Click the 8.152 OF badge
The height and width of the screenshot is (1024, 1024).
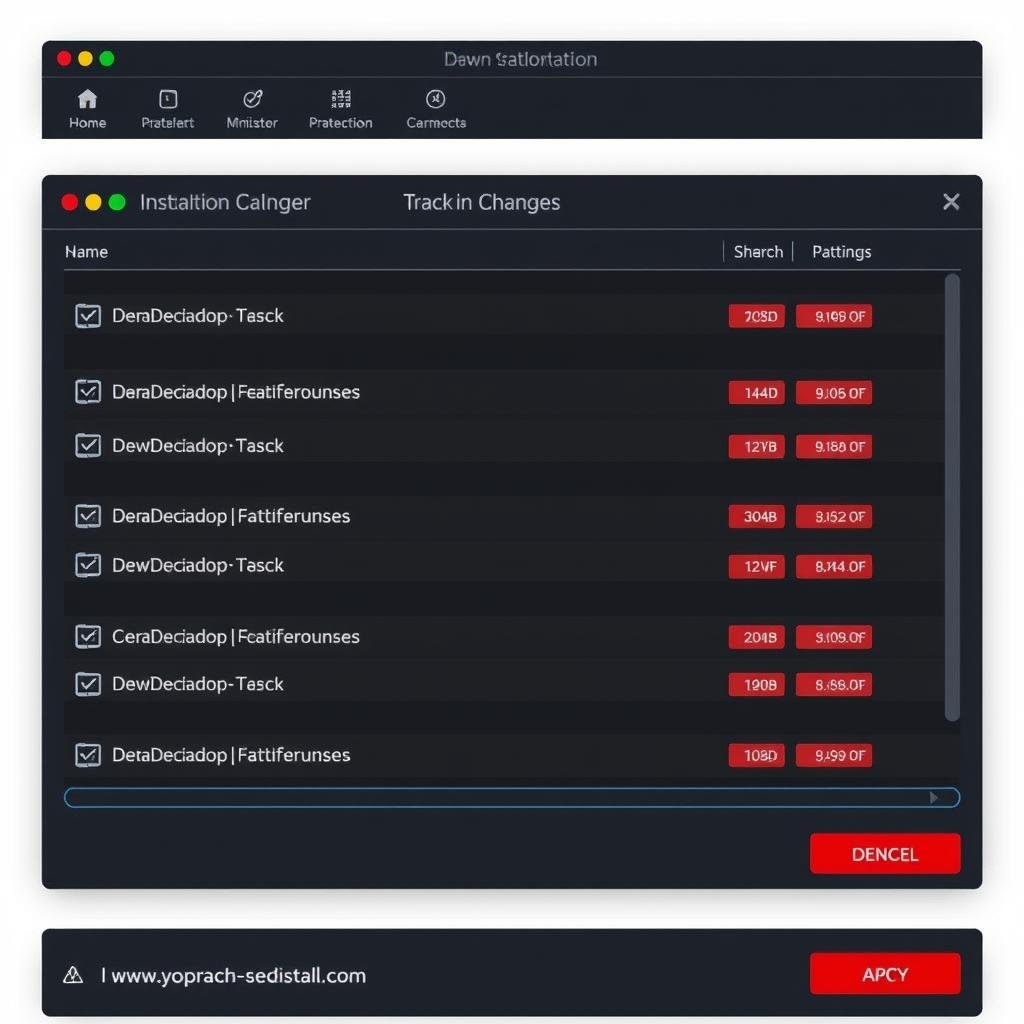(834, 517)
